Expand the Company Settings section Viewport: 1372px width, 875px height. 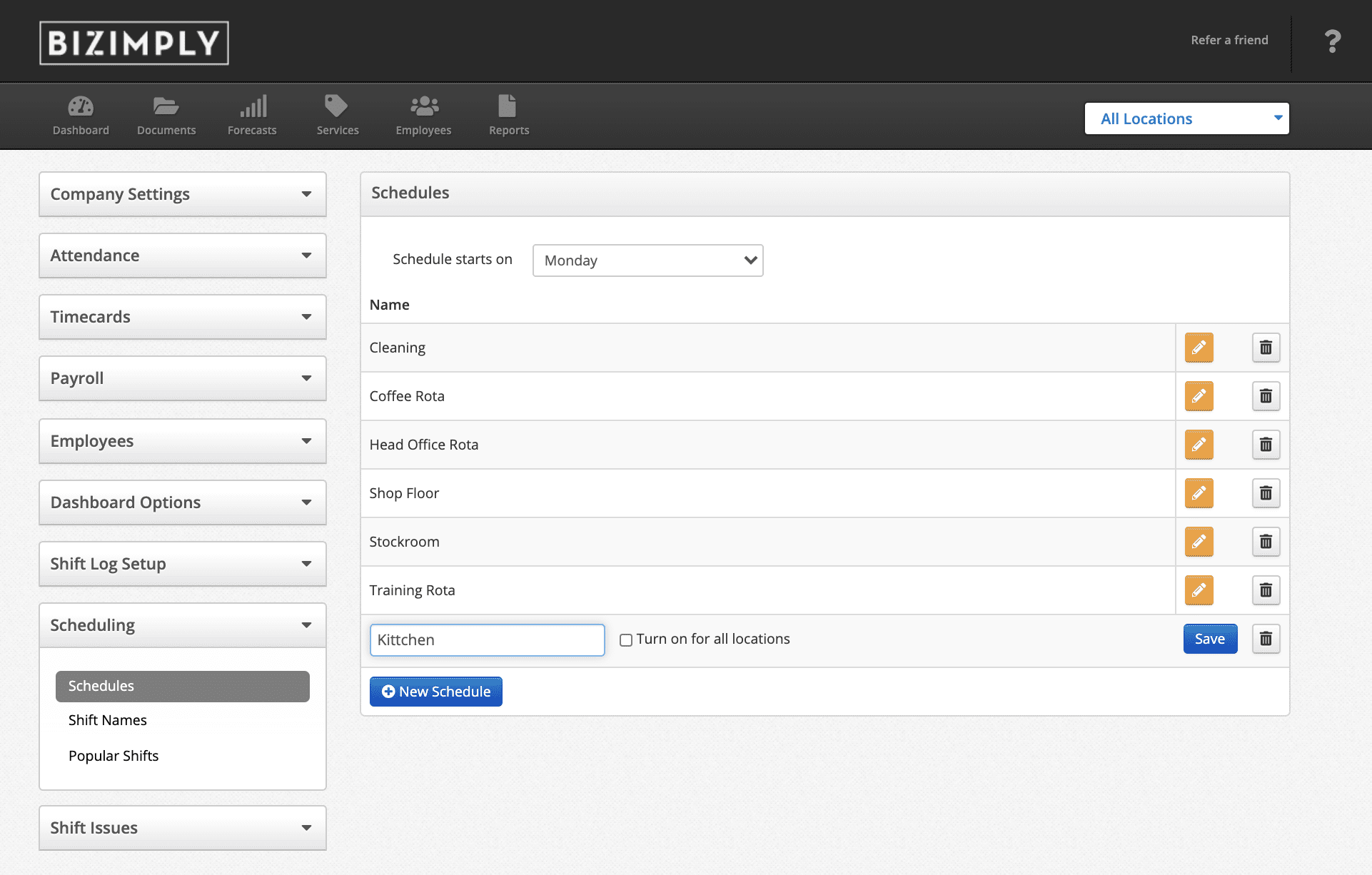(x=183, y=194)
